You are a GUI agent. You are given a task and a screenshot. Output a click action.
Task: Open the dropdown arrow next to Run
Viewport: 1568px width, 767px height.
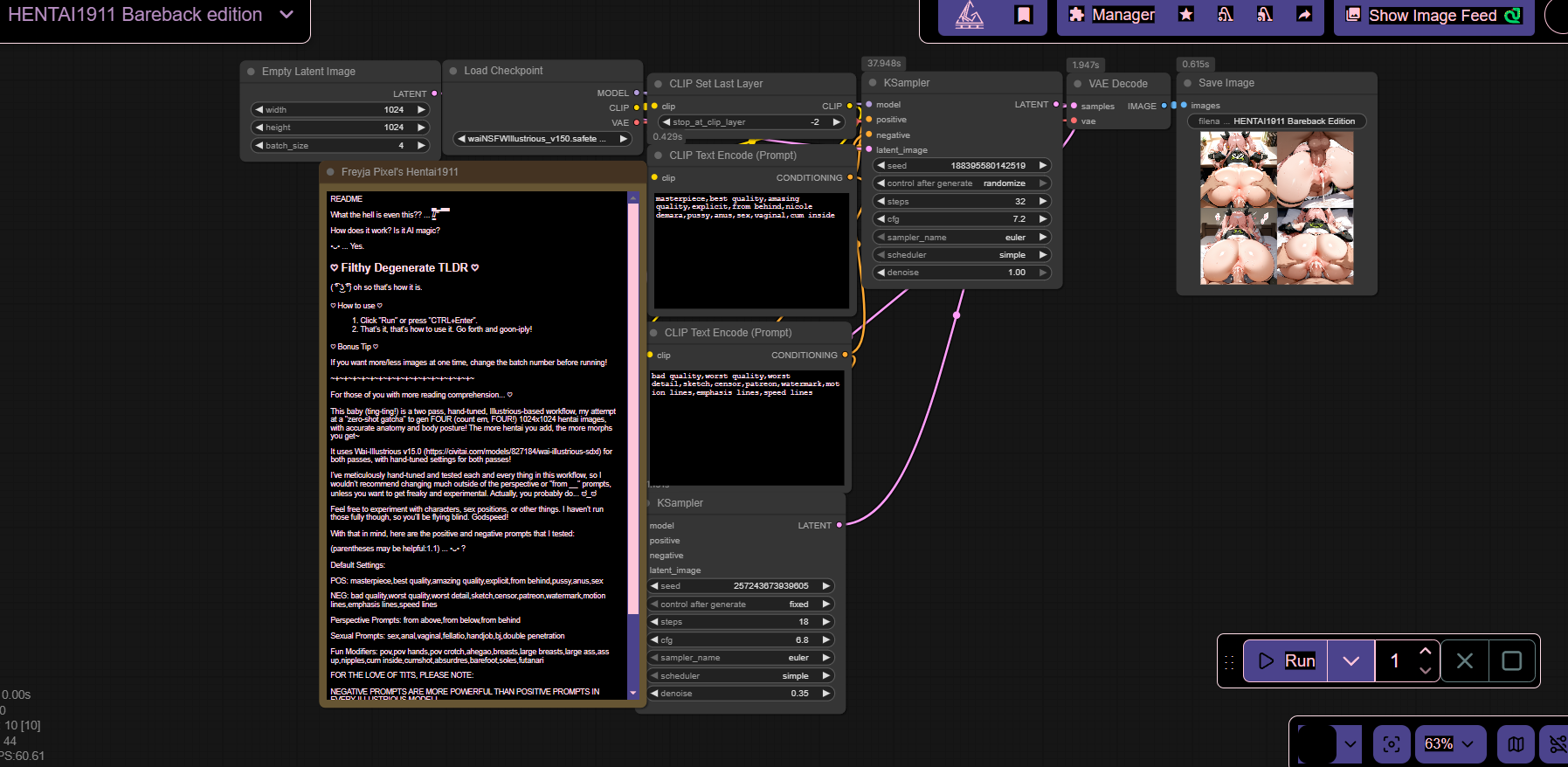click(x=1350, y=661)
